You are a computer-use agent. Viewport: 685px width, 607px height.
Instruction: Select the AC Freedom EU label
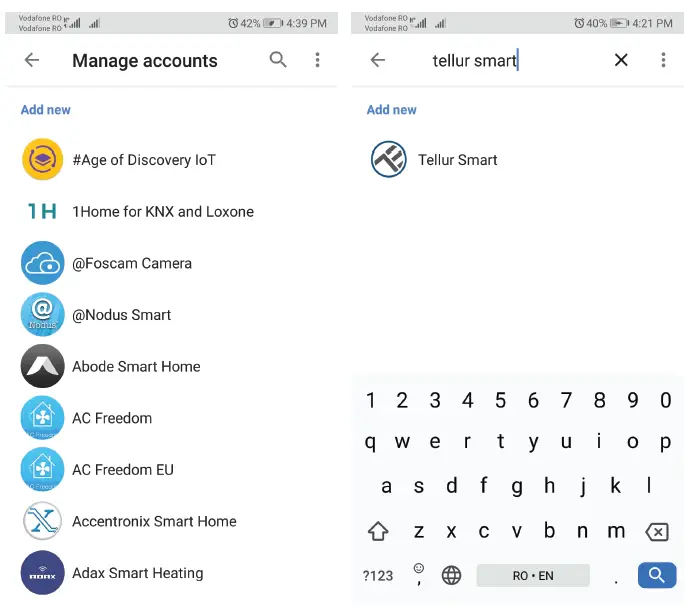tap(123, 470)
